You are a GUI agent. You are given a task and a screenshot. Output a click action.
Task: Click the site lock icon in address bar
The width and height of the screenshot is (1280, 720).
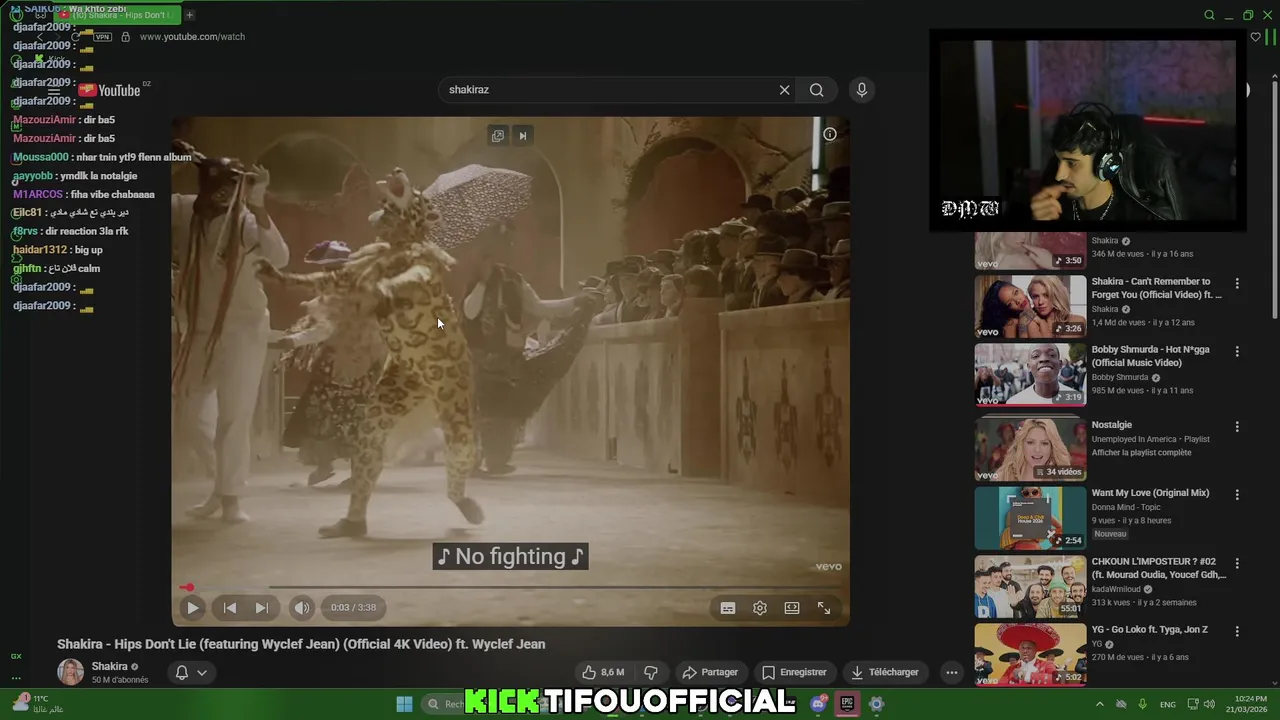pyautogui.click(x=125, y=37)
